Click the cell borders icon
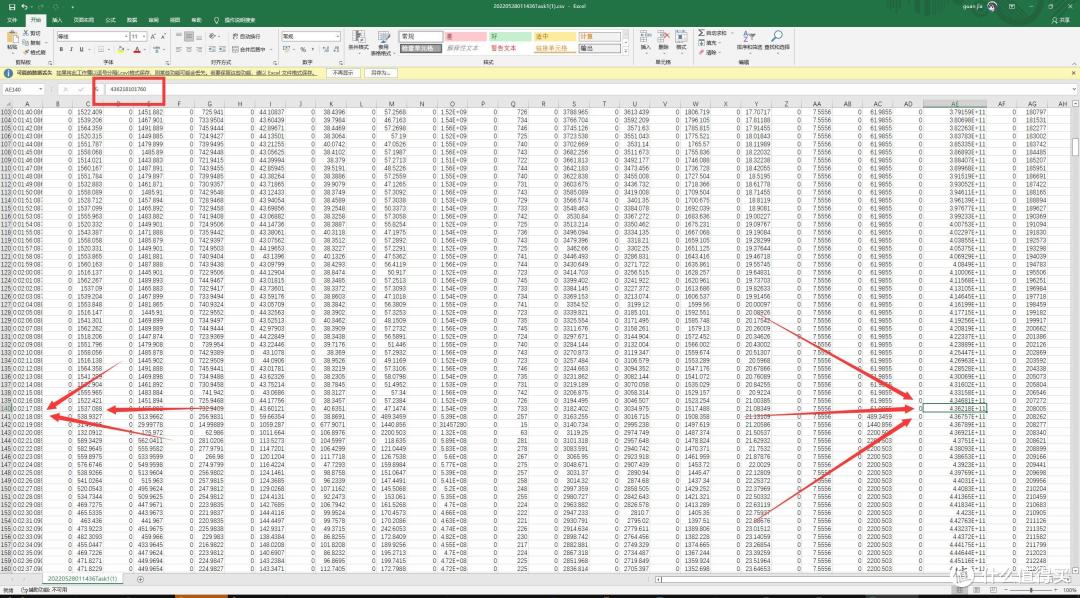The image size is (1080, 598). pos(102,50)
